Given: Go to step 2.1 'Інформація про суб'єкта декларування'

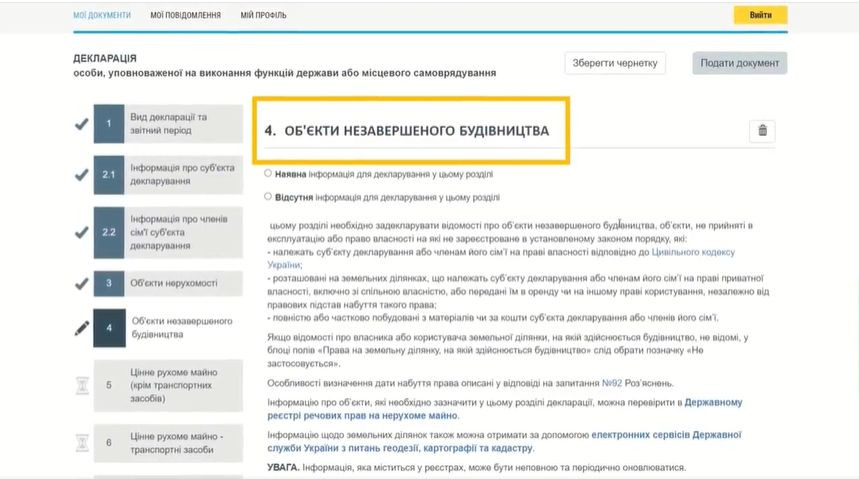Looking at the screenshot, I should (x=168, y=175).
